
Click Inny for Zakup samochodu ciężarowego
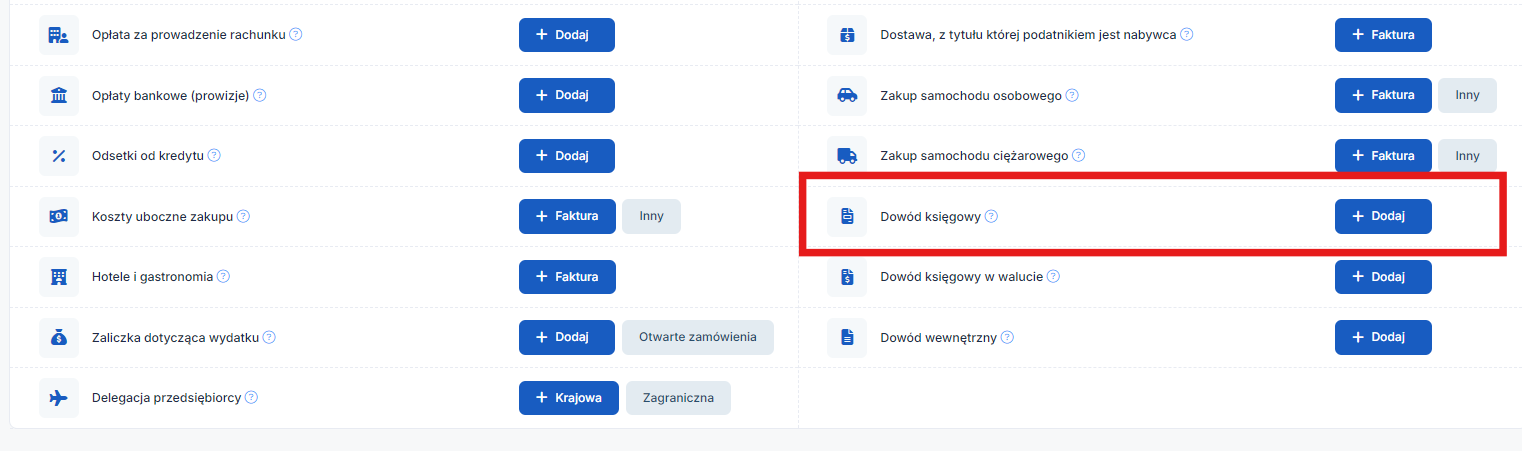tap(1466, 156)
